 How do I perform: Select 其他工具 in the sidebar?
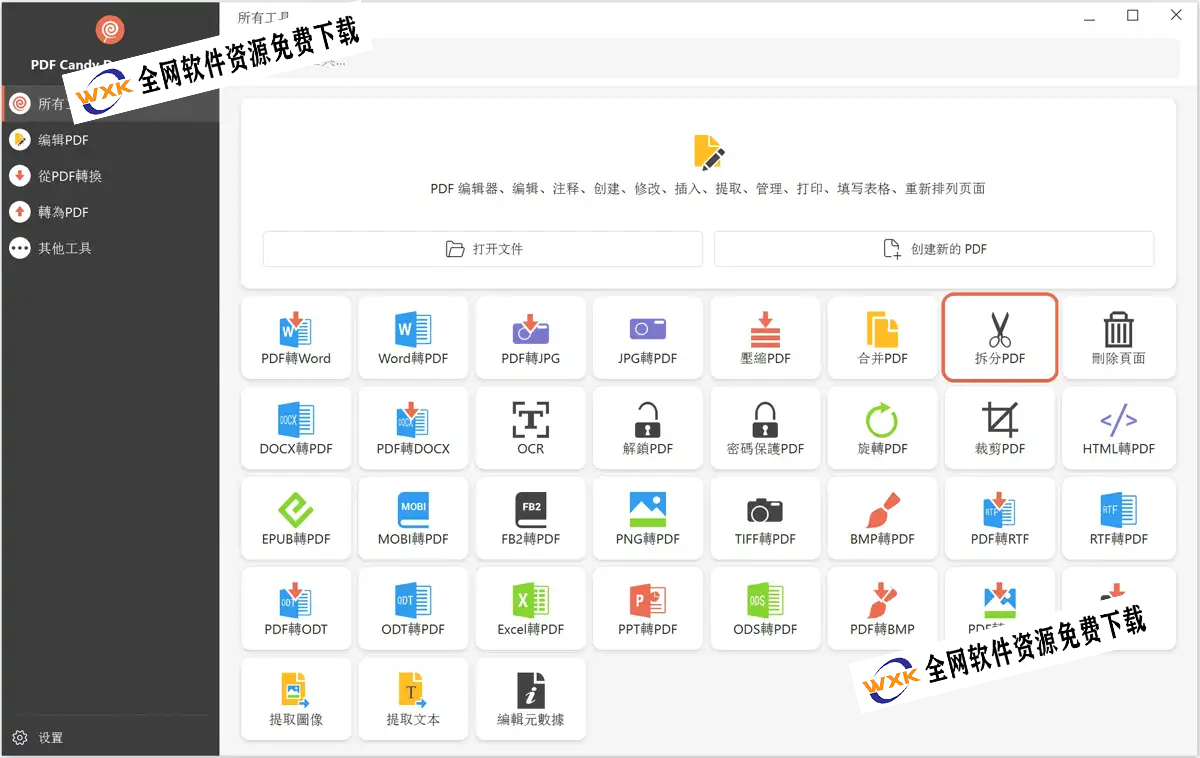[x=65, y=248]
